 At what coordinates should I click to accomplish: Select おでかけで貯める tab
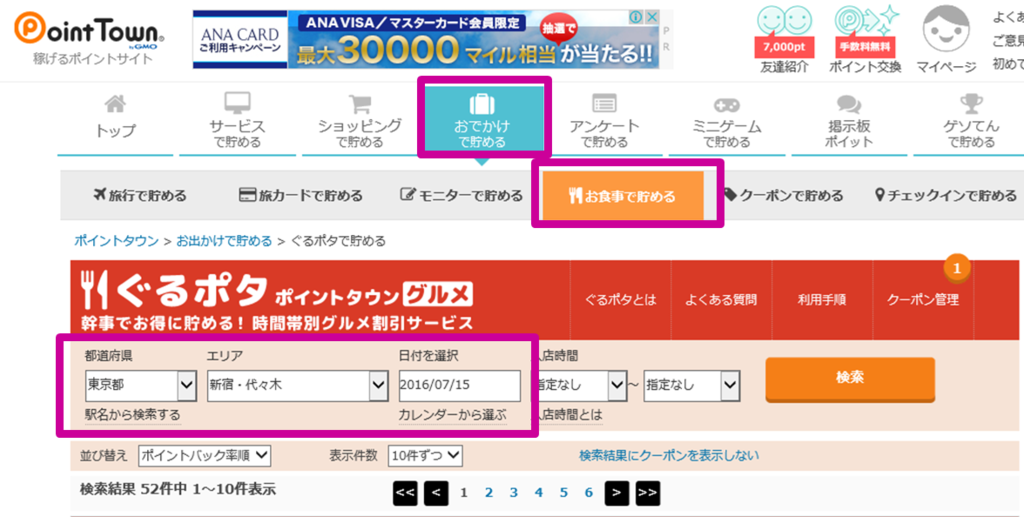482,119
